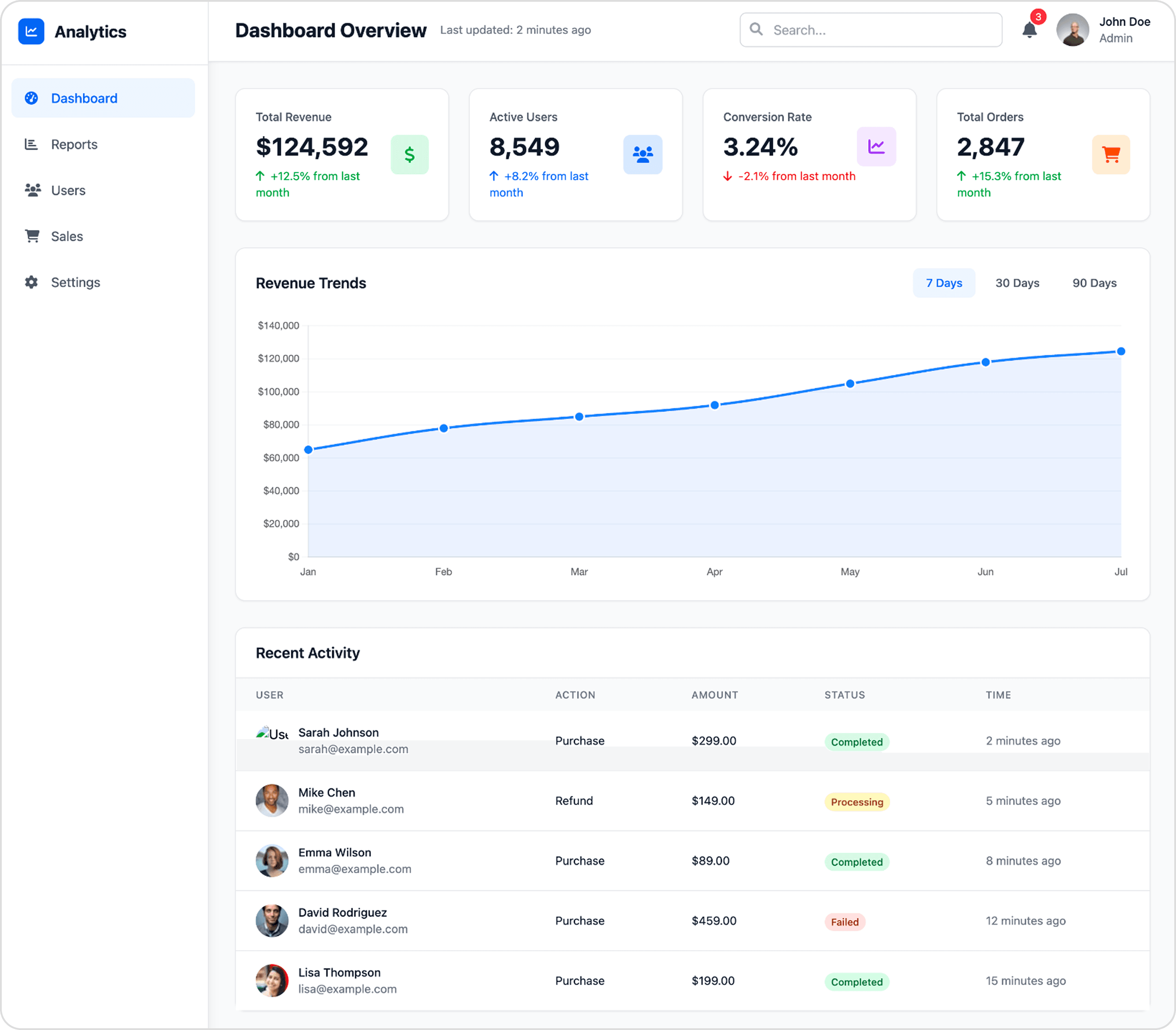The height and width of the screenshot is (1030, 1176).
Task: Click the orange Total Orders cart icon
Action: 1110,154
